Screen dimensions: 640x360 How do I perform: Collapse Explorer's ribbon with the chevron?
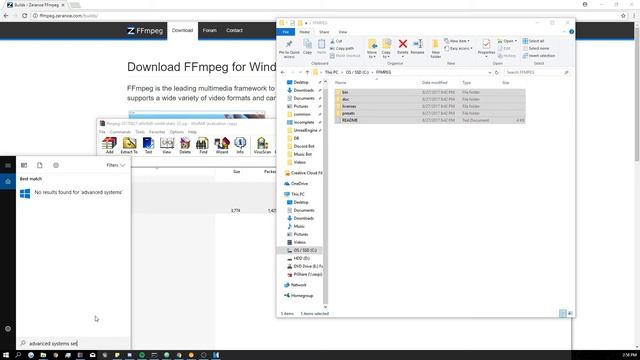pyautogui.click(x=565, y=32)
